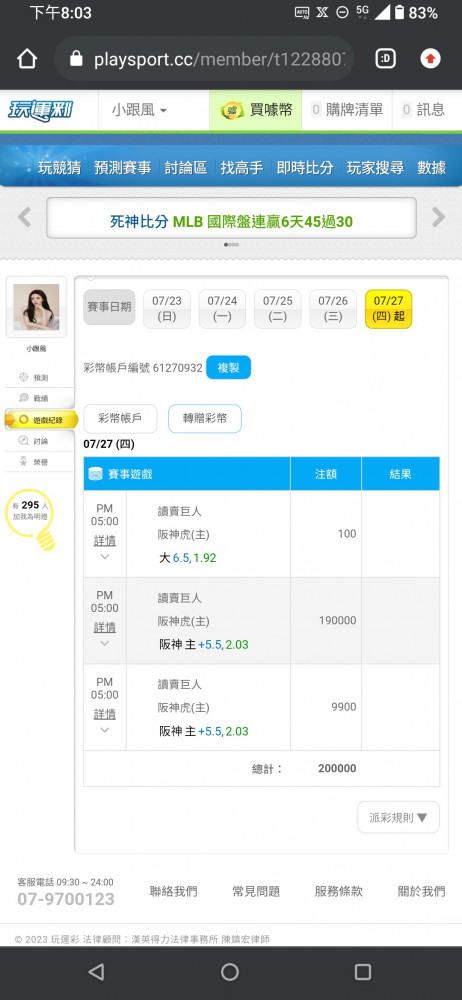
Task: Open the 小跟風 account dropdown
Action: pos(139,110)
